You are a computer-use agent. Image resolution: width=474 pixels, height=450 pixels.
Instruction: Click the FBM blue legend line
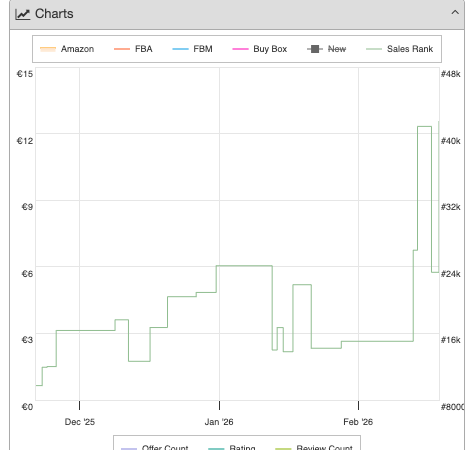[180, 49]
